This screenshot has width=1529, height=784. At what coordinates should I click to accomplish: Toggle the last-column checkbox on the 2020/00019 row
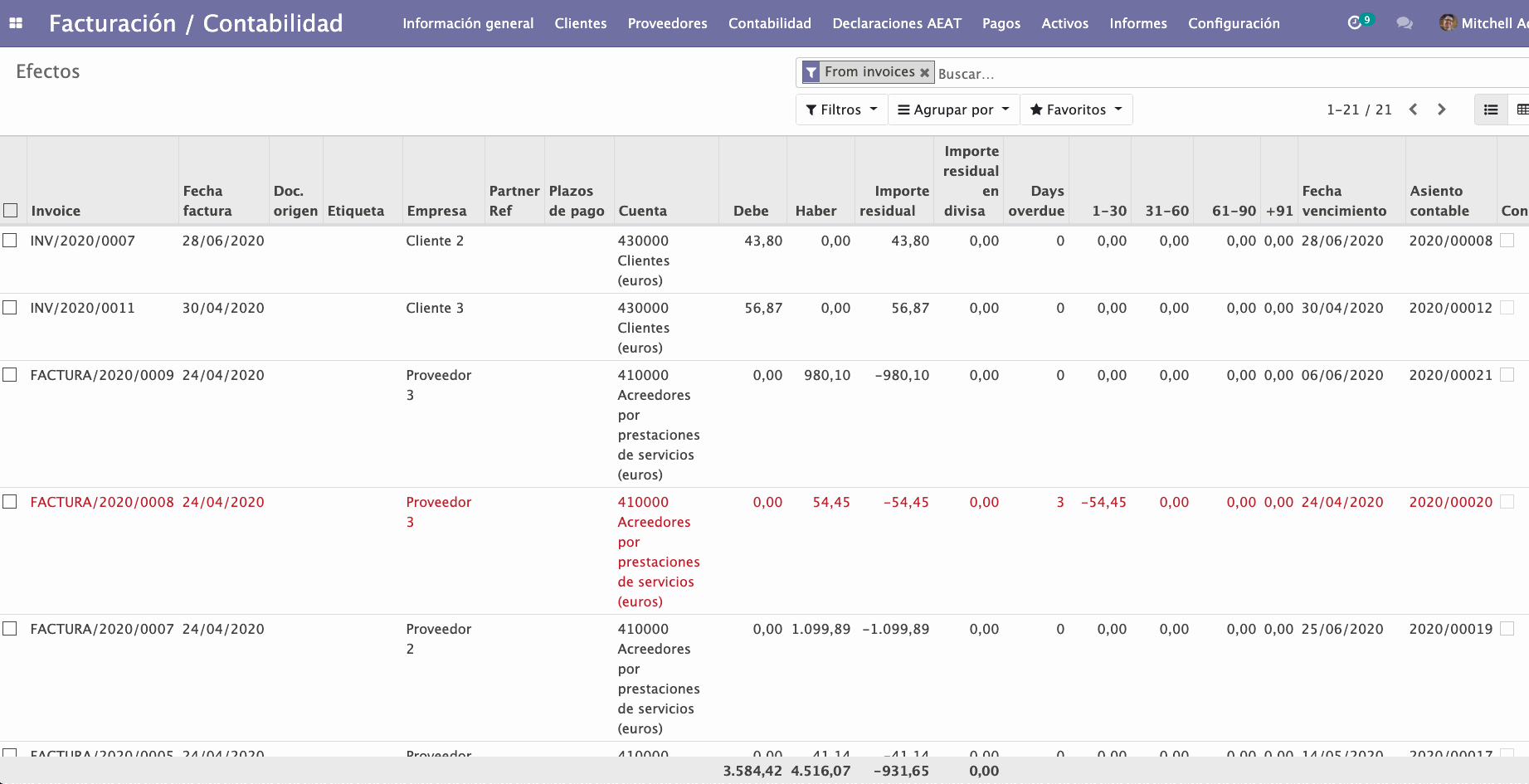point(1507,628)
